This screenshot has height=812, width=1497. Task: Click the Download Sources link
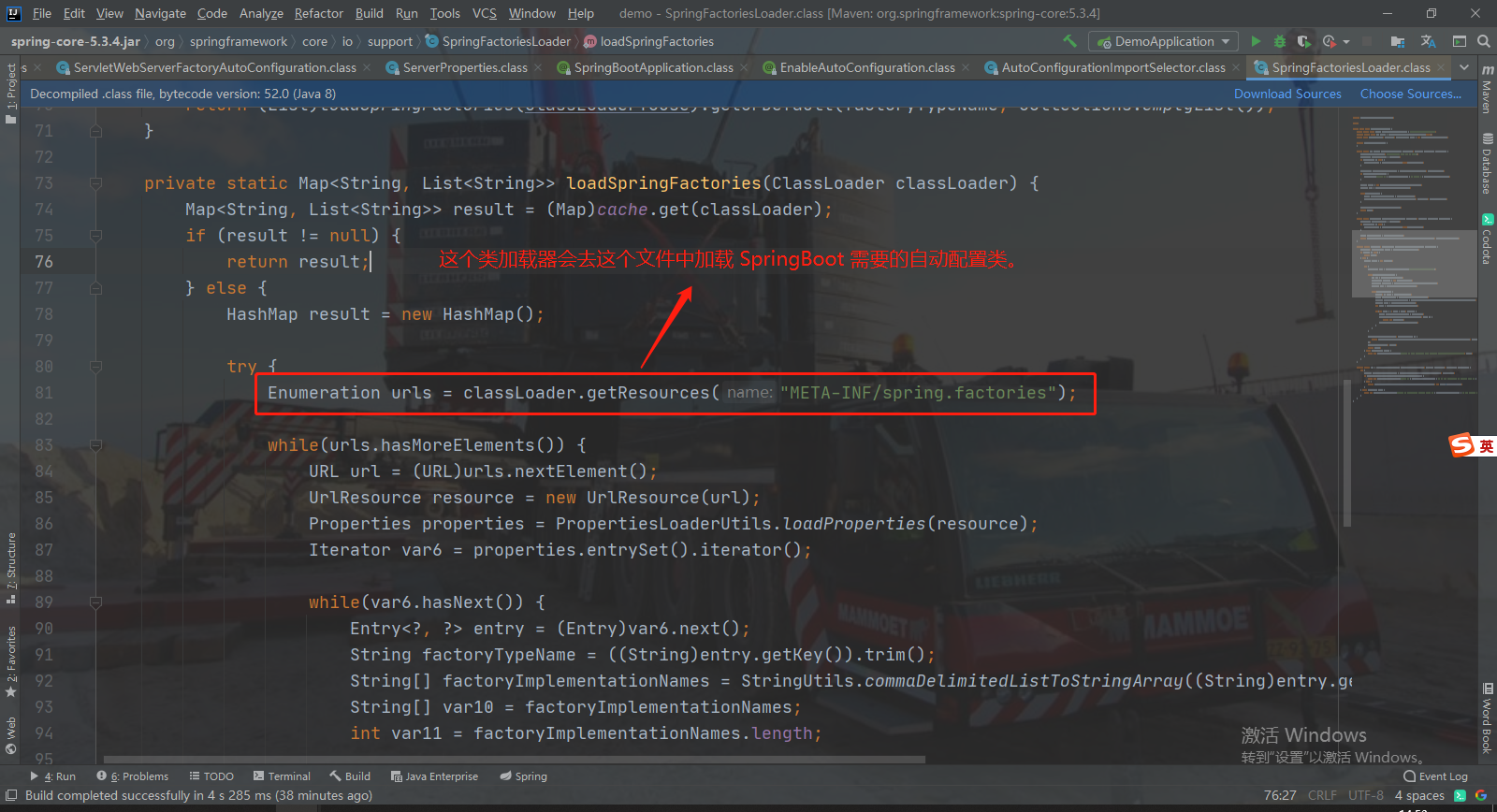click(x=1287, y=94)
